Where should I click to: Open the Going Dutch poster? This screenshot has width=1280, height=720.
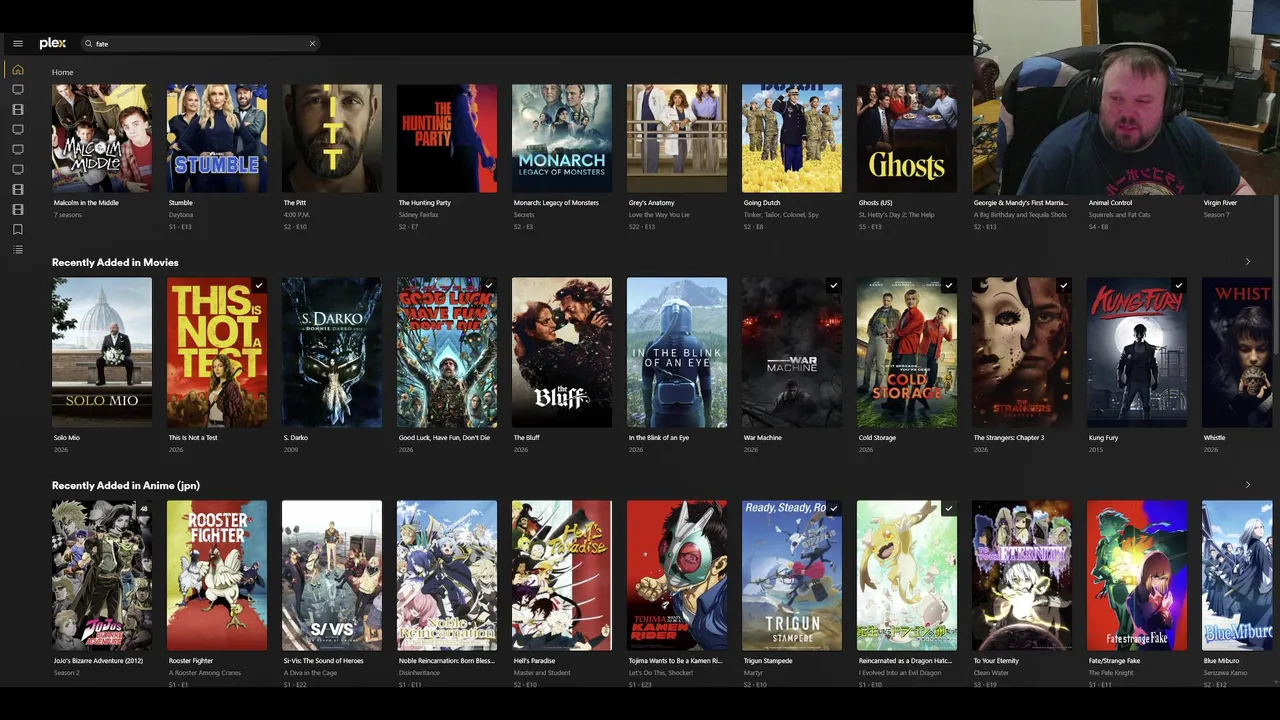(x=792, y=138)
